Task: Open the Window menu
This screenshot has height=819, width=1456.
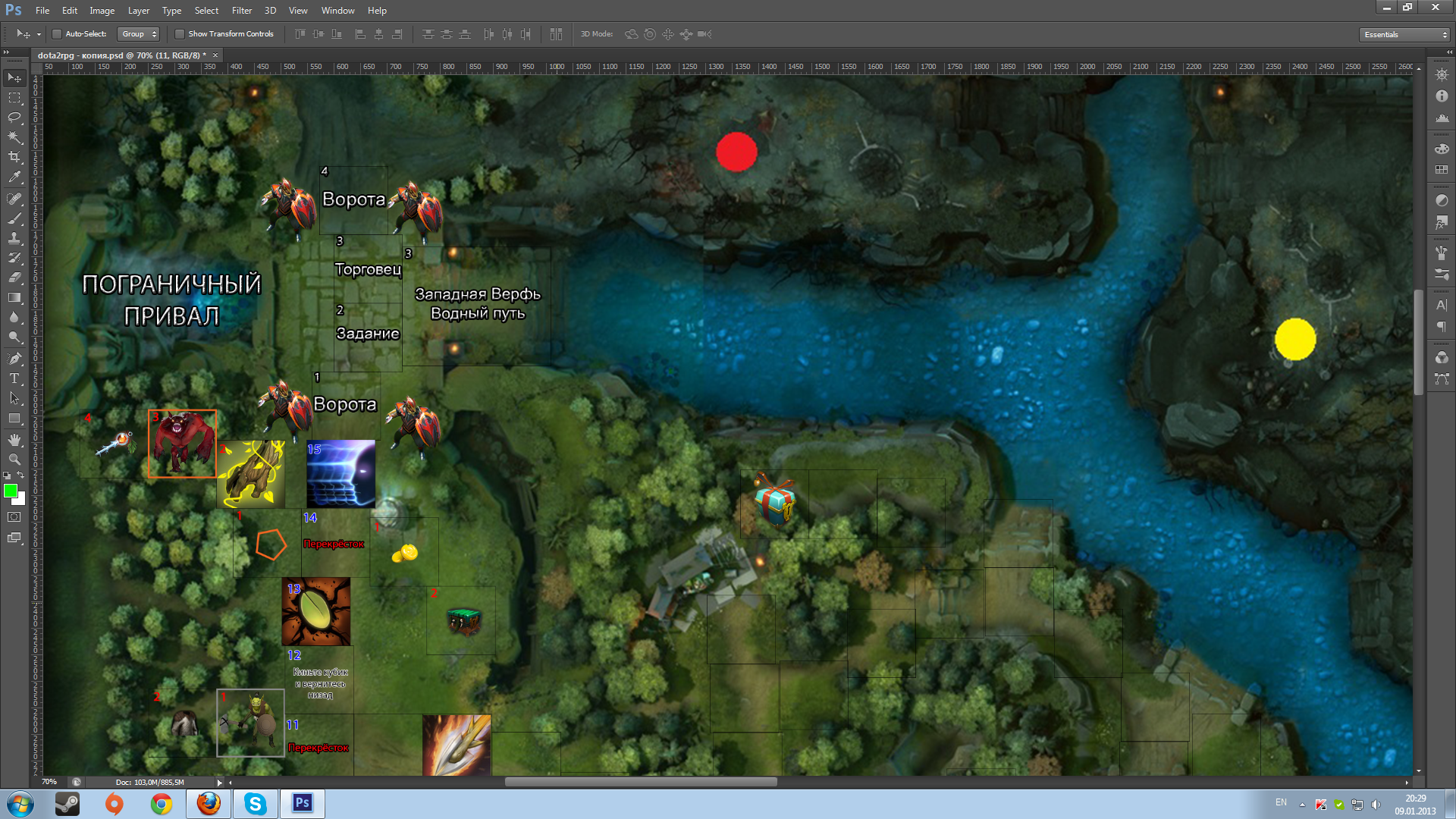Action: (x=337, y=11)
